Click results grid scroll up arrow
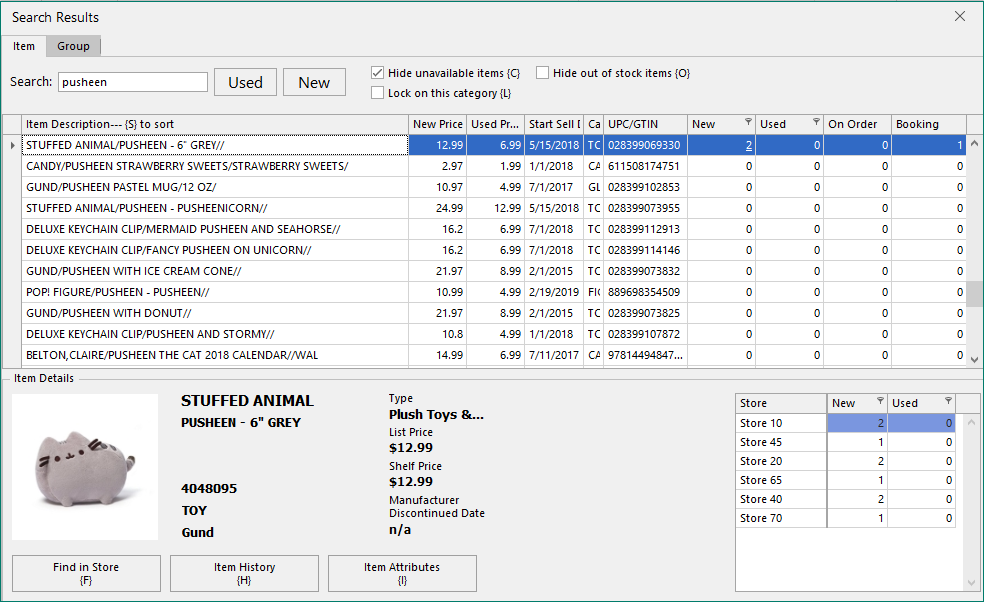The width and height of the screenshot is (984, 602). tap(975, 144)
